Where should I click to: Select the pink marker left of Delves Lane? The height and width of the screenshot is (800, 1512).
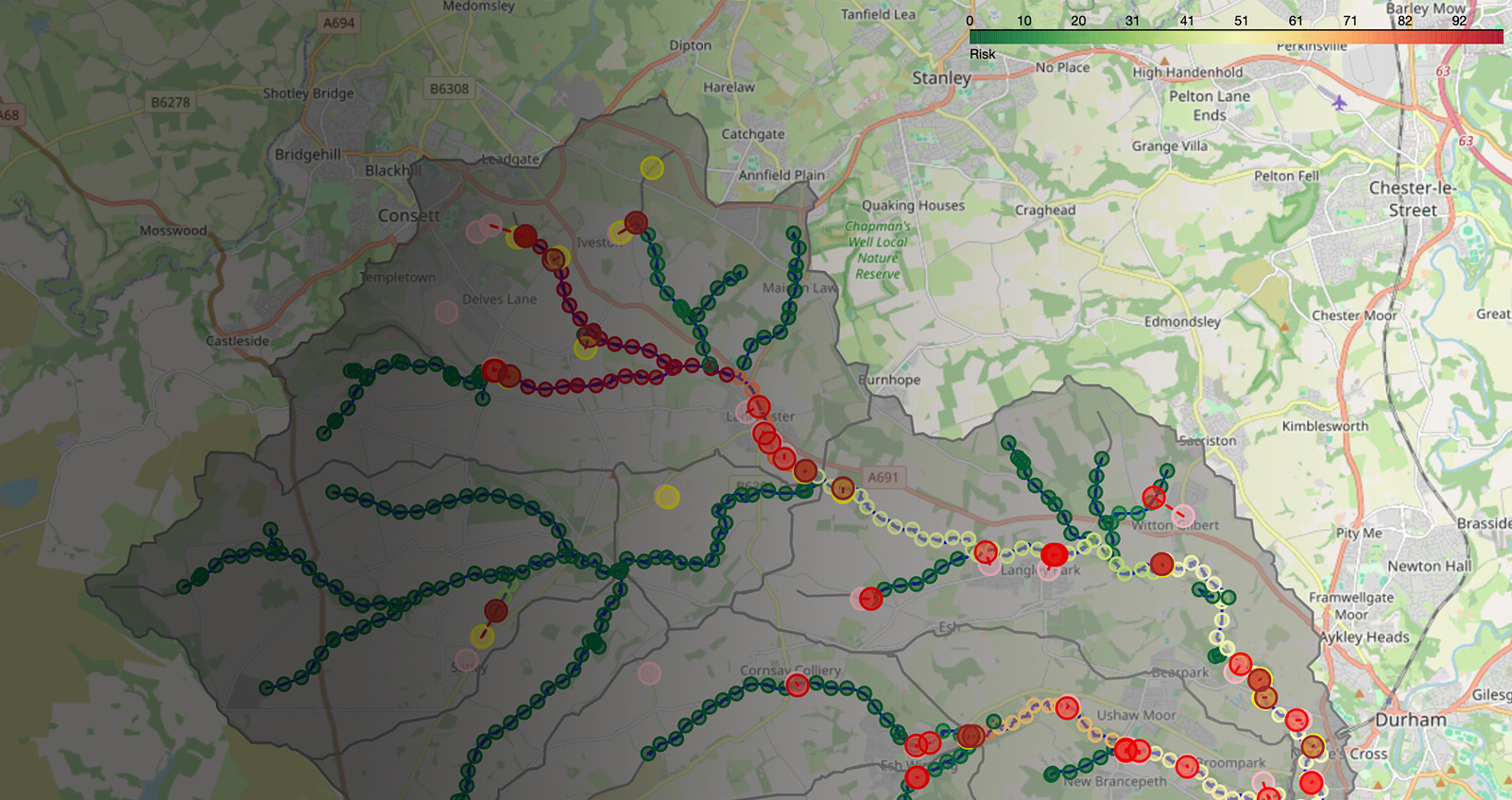pos(447,312)
